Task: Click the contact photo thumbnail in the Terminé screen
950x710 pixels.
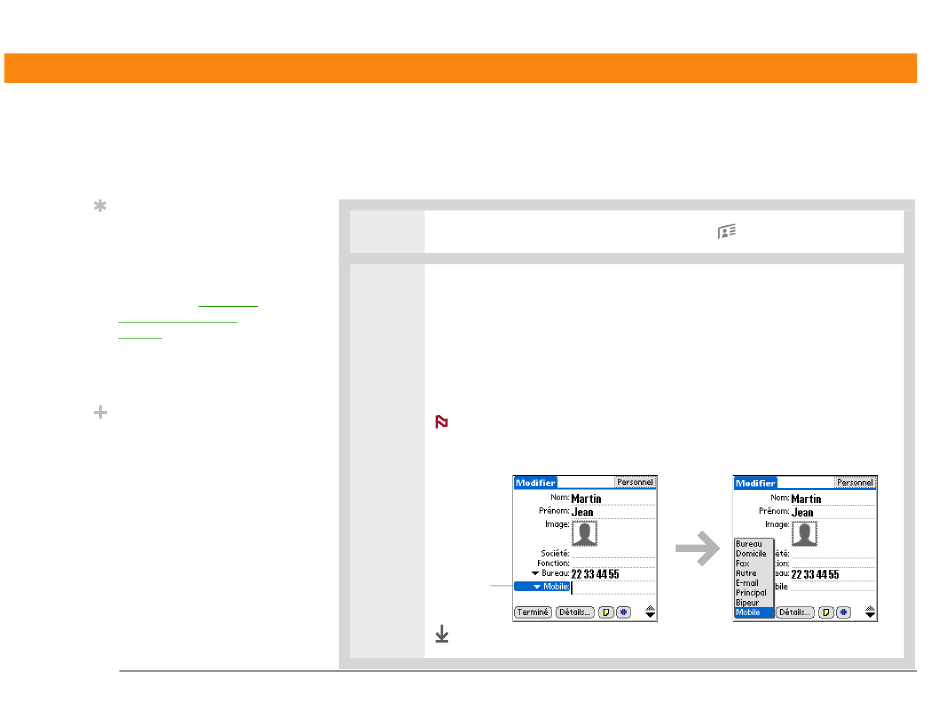Action: point(585,534)
